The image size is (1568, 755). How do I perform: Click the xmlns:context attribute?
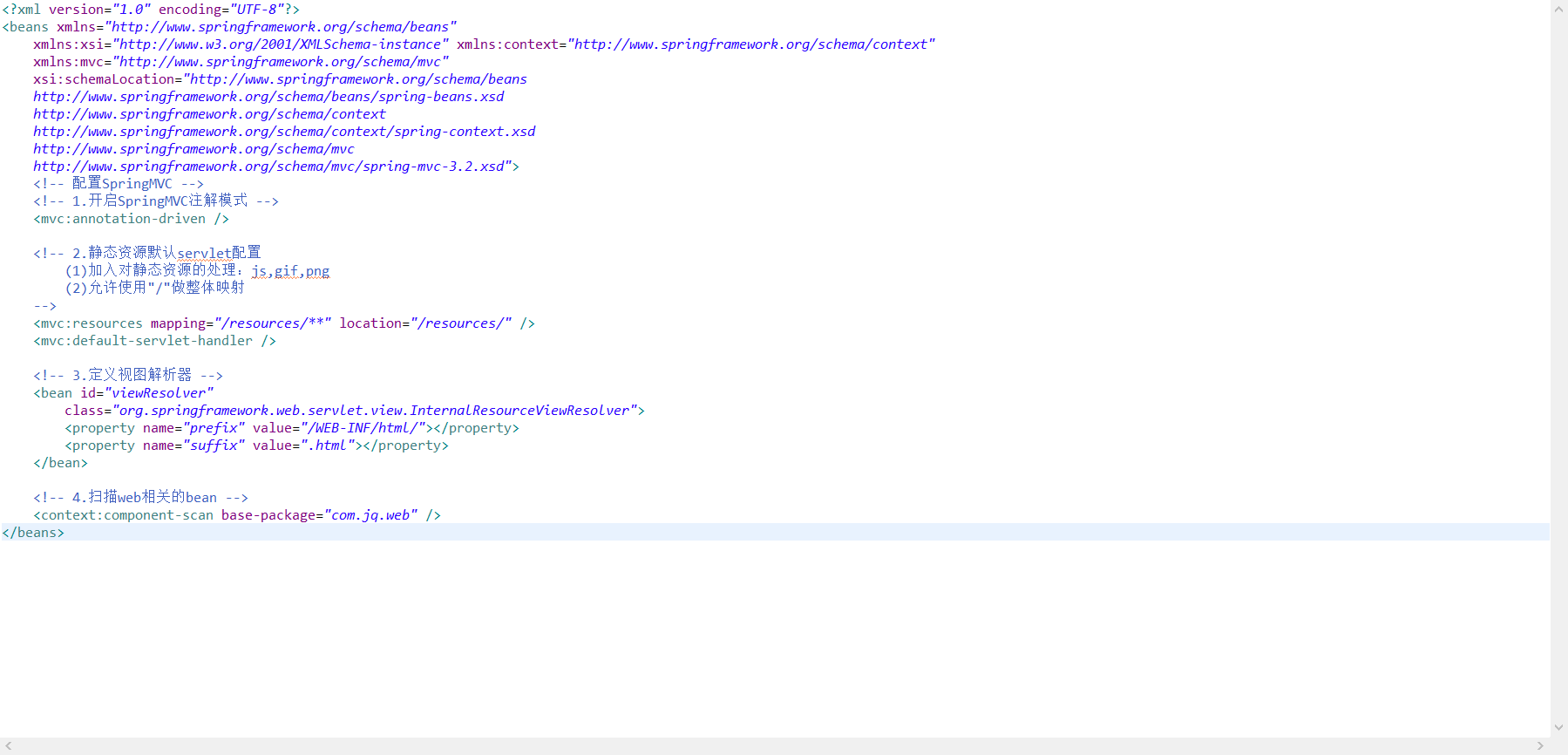pos(696,44)
